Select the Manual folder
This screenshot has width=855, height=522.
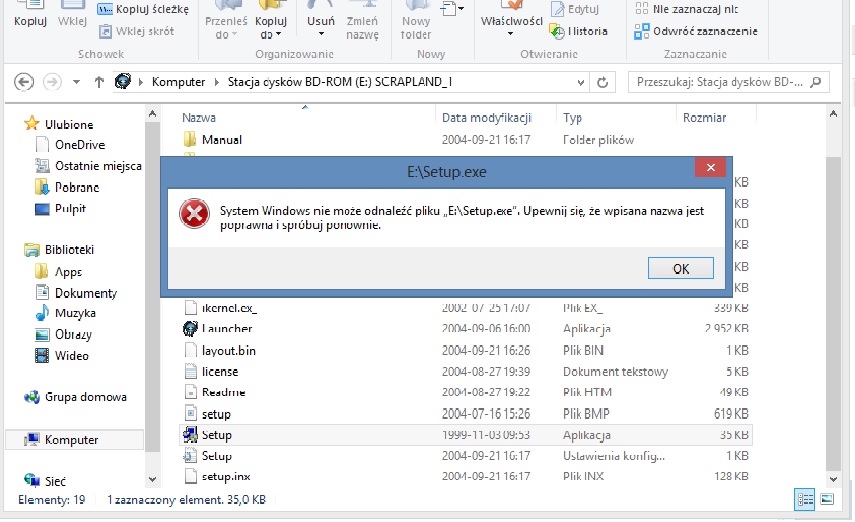tap(221, 140)
